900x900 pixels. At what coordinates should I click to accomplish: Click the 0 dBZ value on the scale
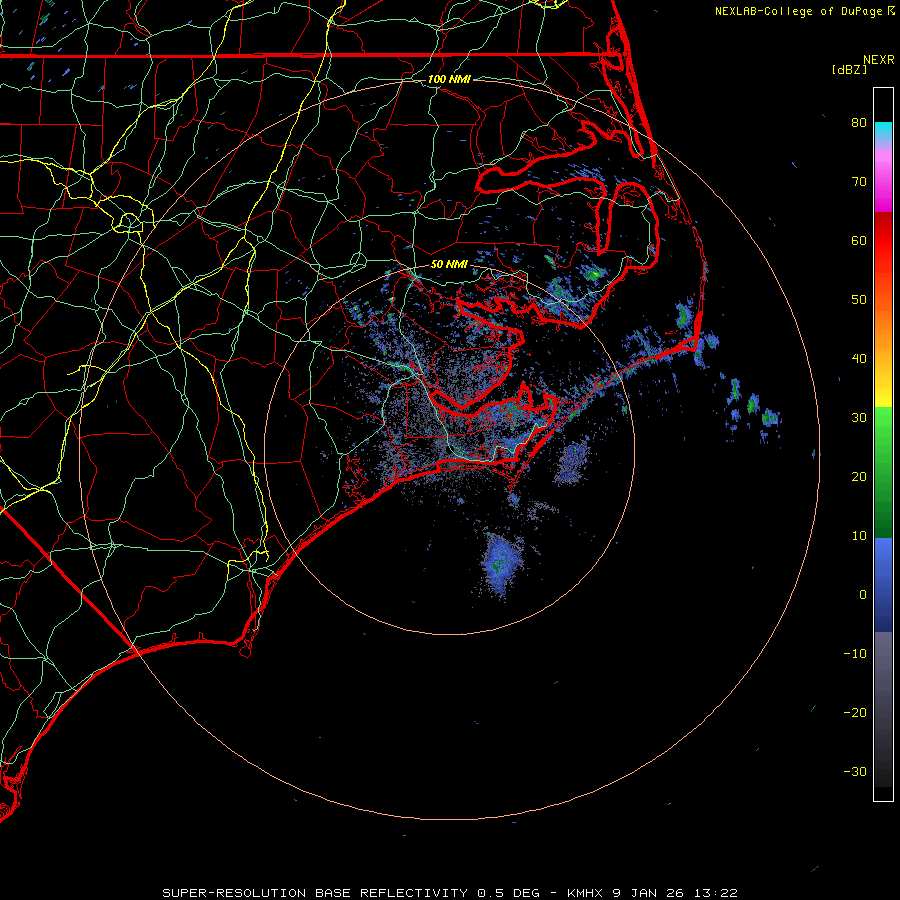[x=863, y=595]
